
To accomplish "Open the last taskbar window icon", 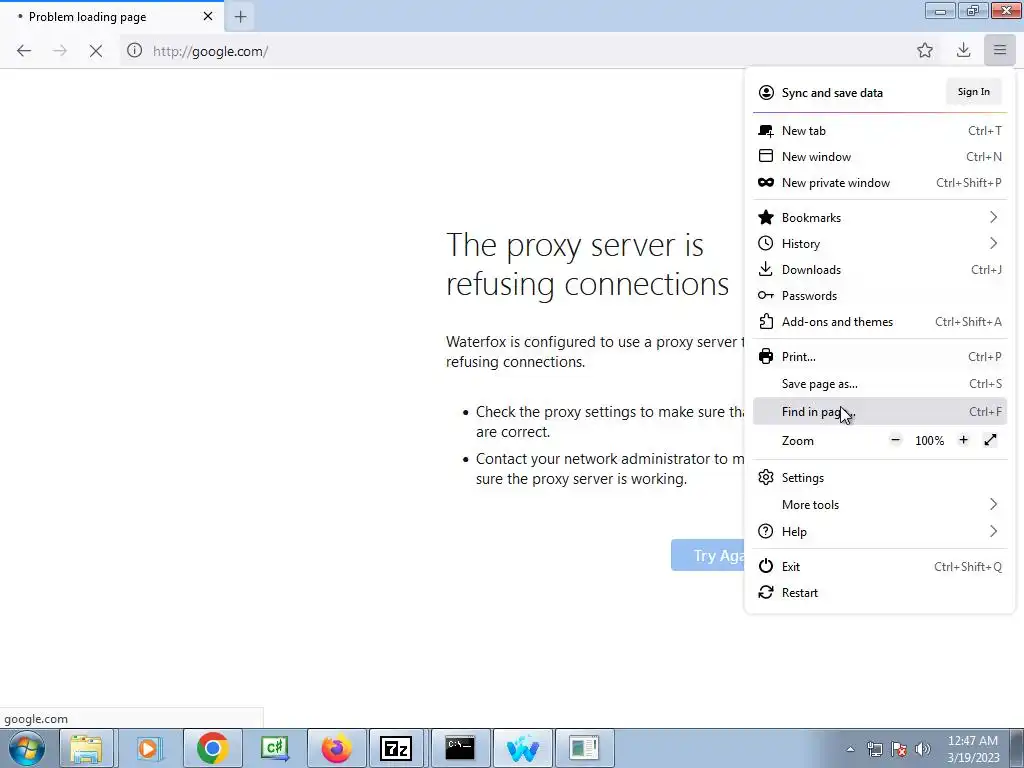I will click(584, 748).
